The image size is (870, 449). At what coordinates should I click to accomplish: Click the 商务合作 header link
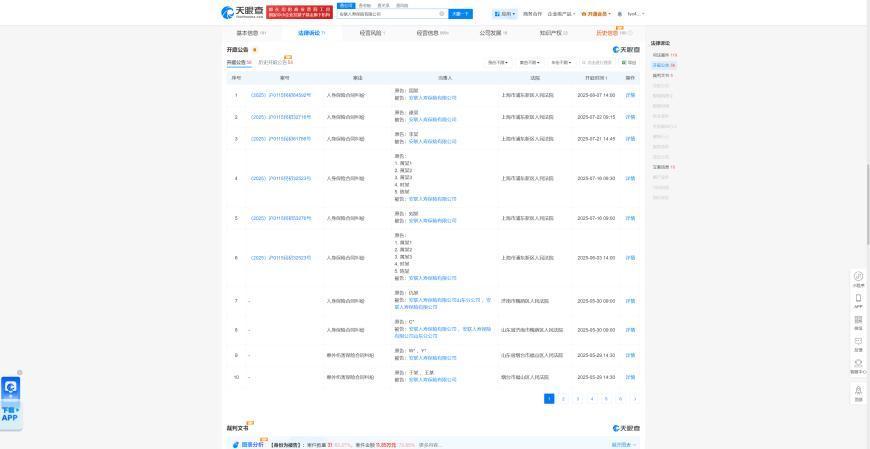coord(532,14)
